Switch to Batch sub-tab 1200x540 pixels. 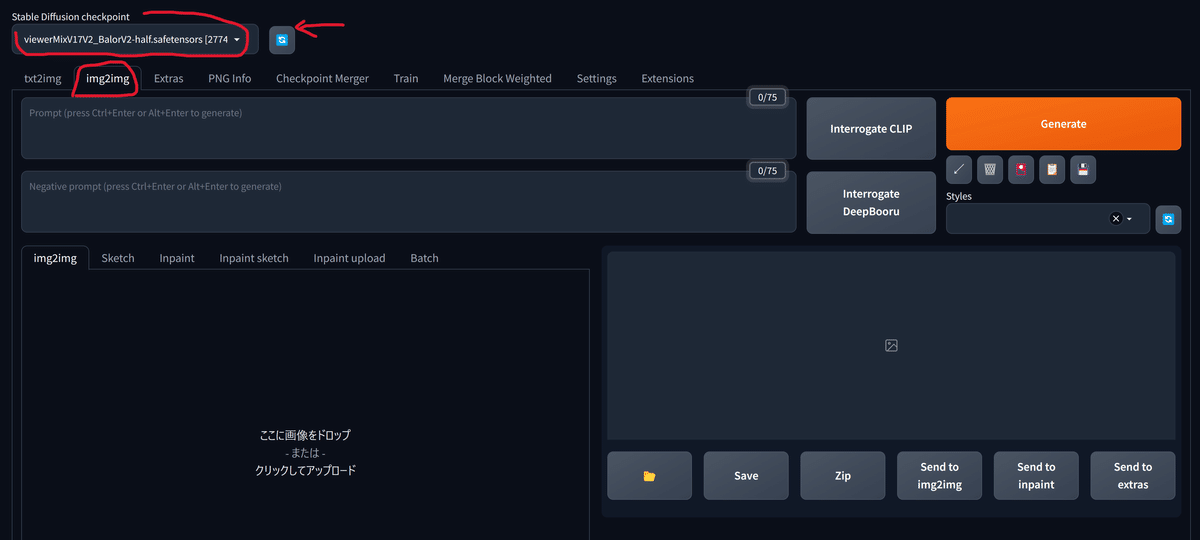(x=424, y=258)
